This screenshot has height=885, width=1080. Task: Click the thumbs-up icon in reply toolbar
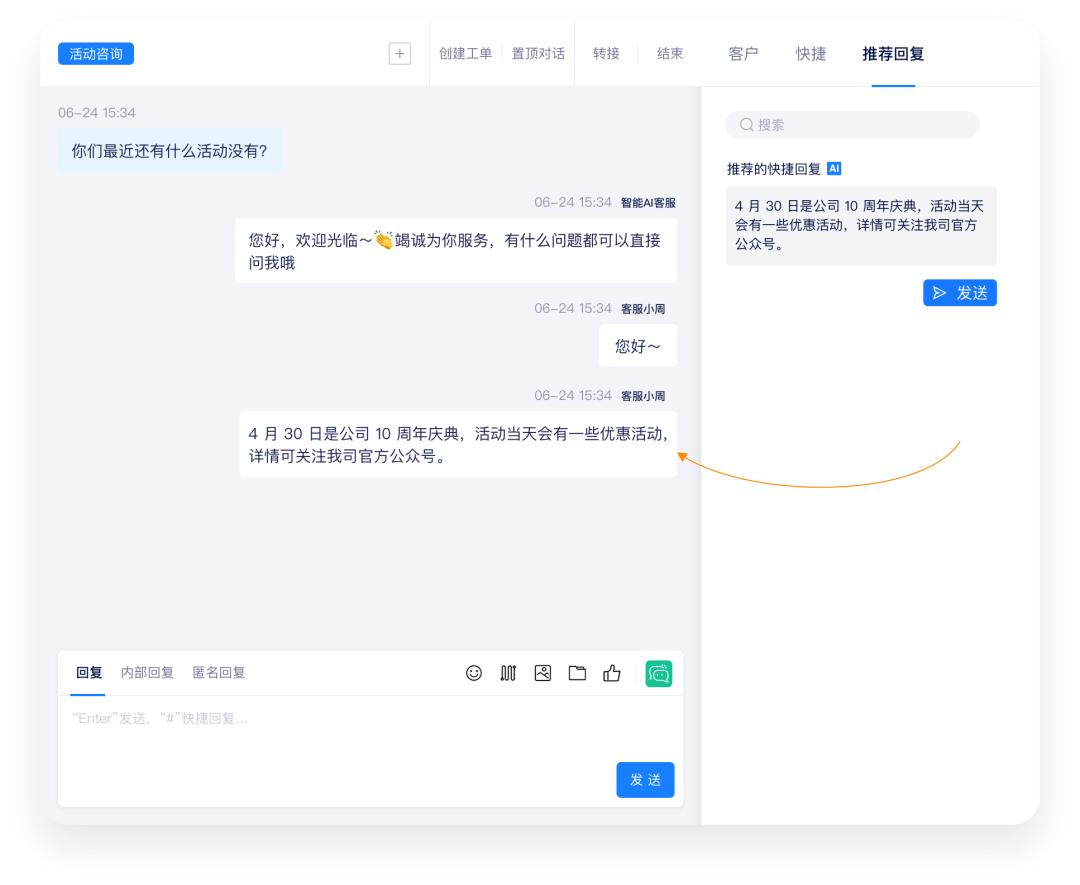[x=612, y=674]
